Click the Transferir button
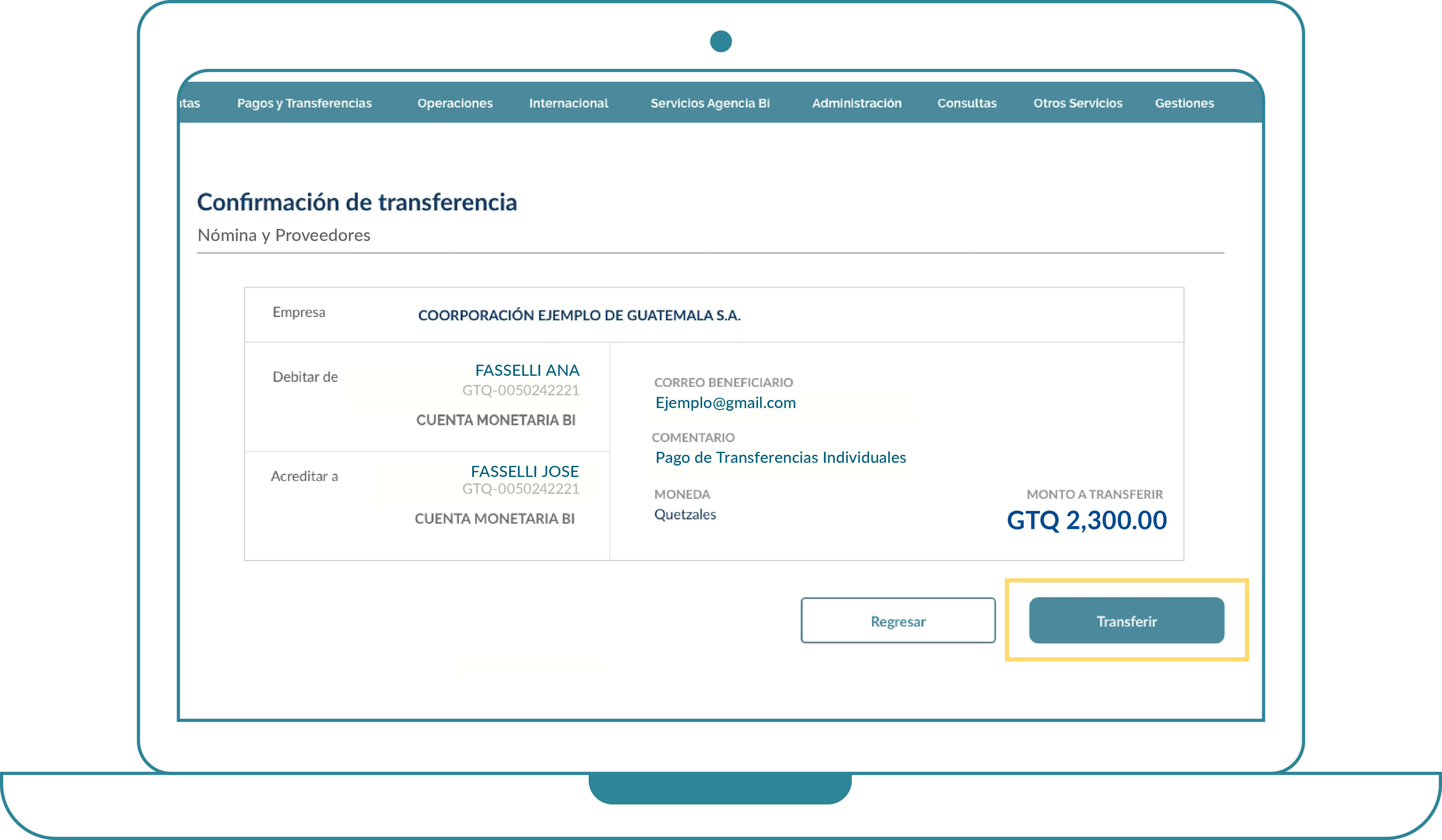The width and height of the screenshot is (1442, 840). point(1126,621)
